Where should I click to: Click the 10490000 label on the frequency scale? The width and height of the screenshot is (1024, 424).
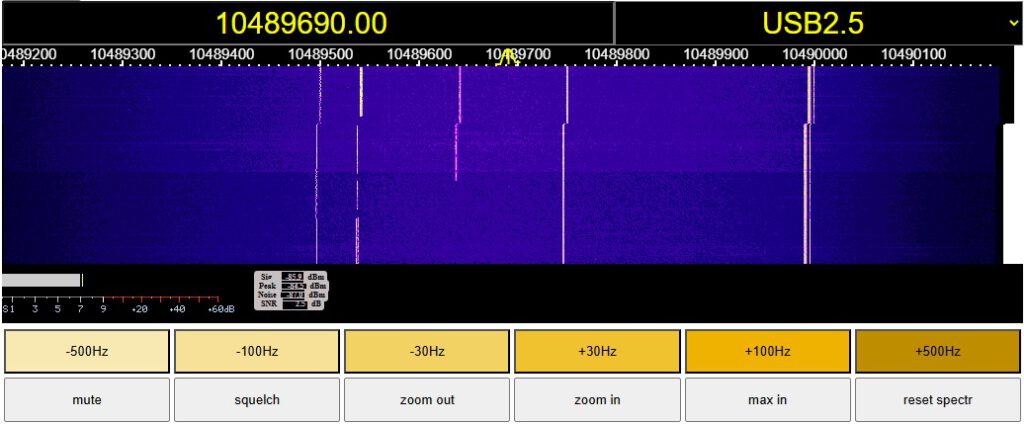click(x=815, y=53)
